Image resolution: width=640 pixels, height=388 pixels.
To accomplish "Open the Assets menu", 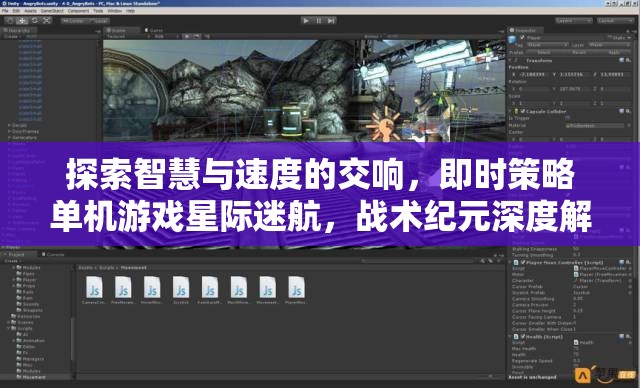I will click(30, 11).
